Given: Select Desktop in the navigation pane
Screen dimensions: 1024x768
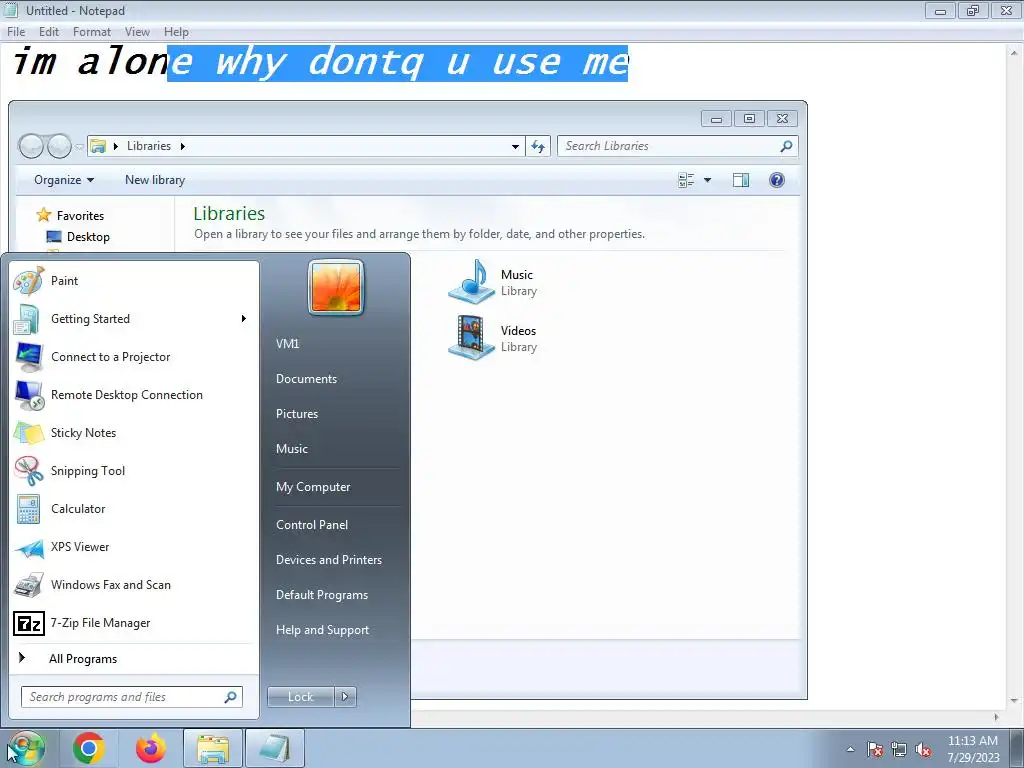Looking at the screenshot, I should 88,237.
